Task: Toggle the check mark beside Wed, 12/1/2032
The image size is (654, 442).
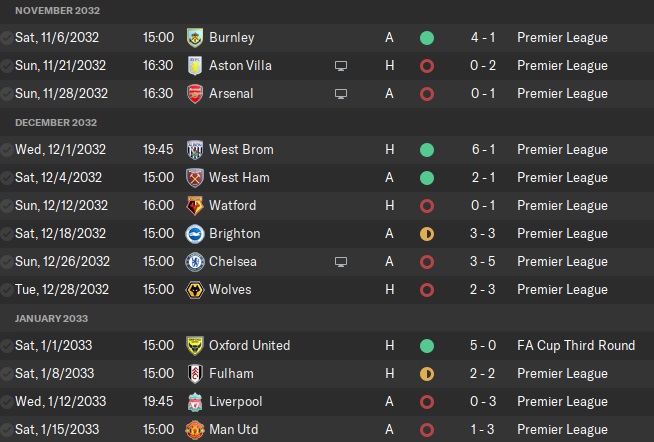Action: click(7, 150)
